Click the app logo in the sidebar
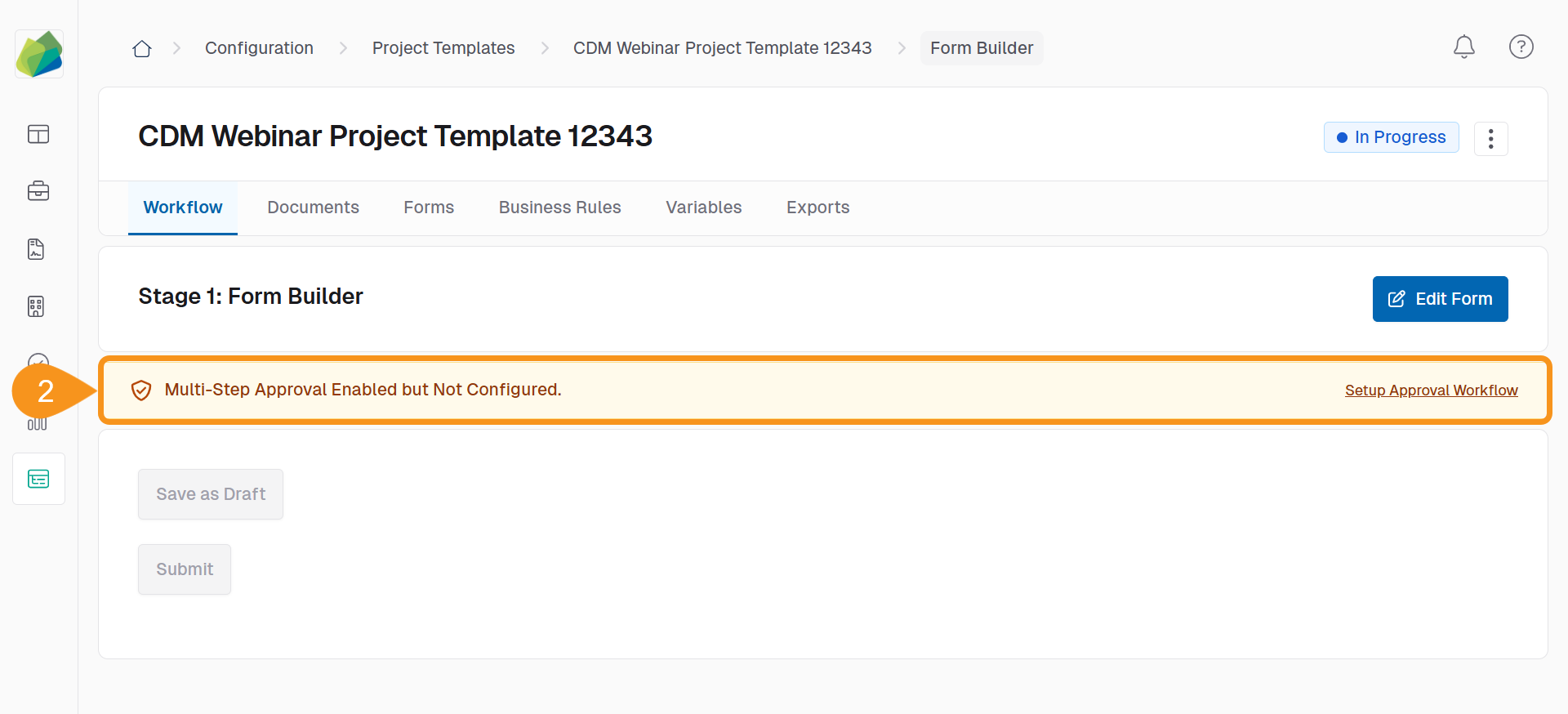1568x714 pixels. point(39,54)
